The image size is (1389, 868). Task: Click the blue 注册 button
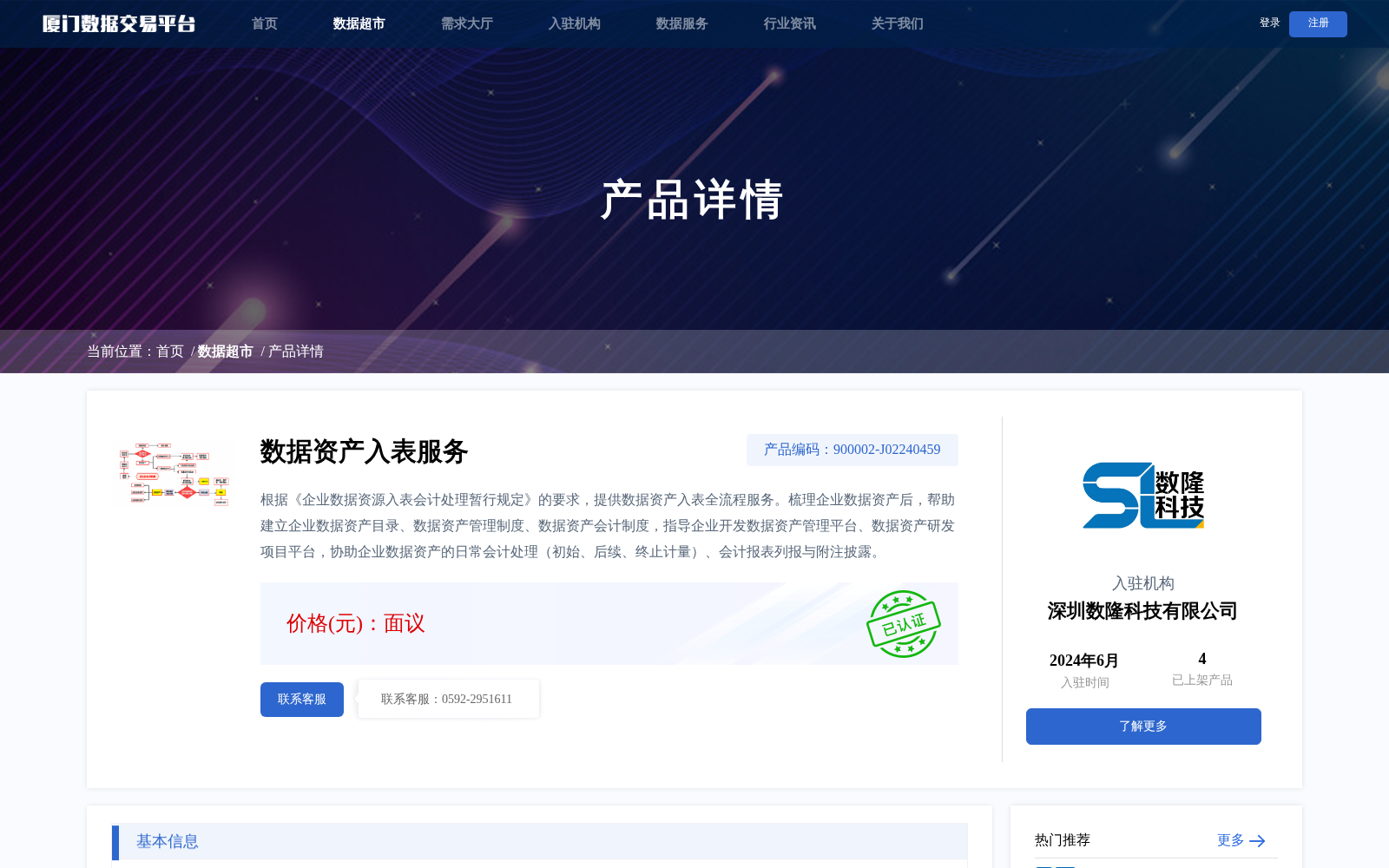point(1318,23)
